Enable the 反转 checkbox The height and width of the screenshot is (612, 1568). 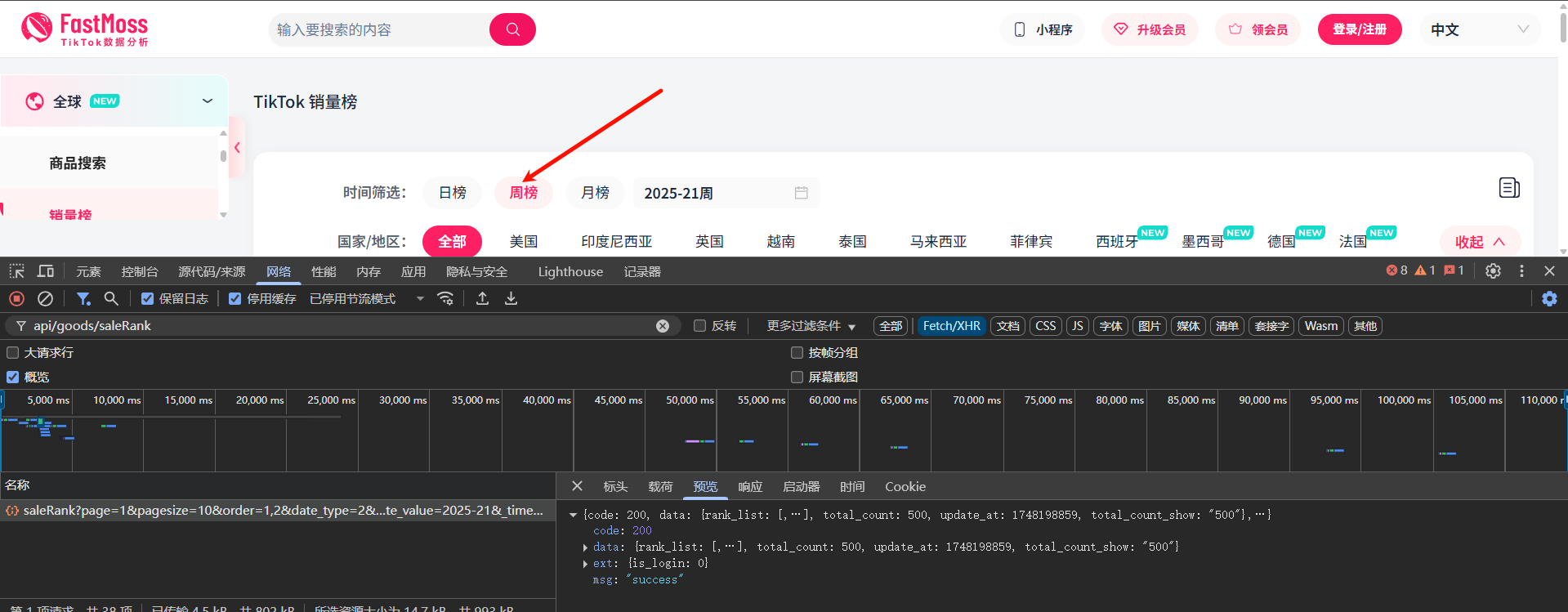pos(699,326)
